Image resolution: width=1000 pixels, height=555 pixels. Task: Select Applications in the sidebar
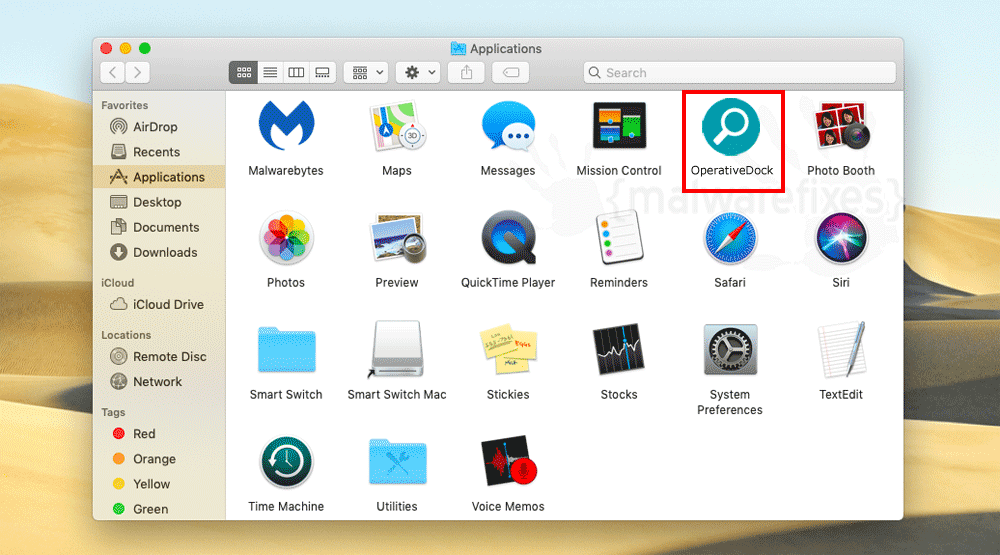(x=159, y=177)
